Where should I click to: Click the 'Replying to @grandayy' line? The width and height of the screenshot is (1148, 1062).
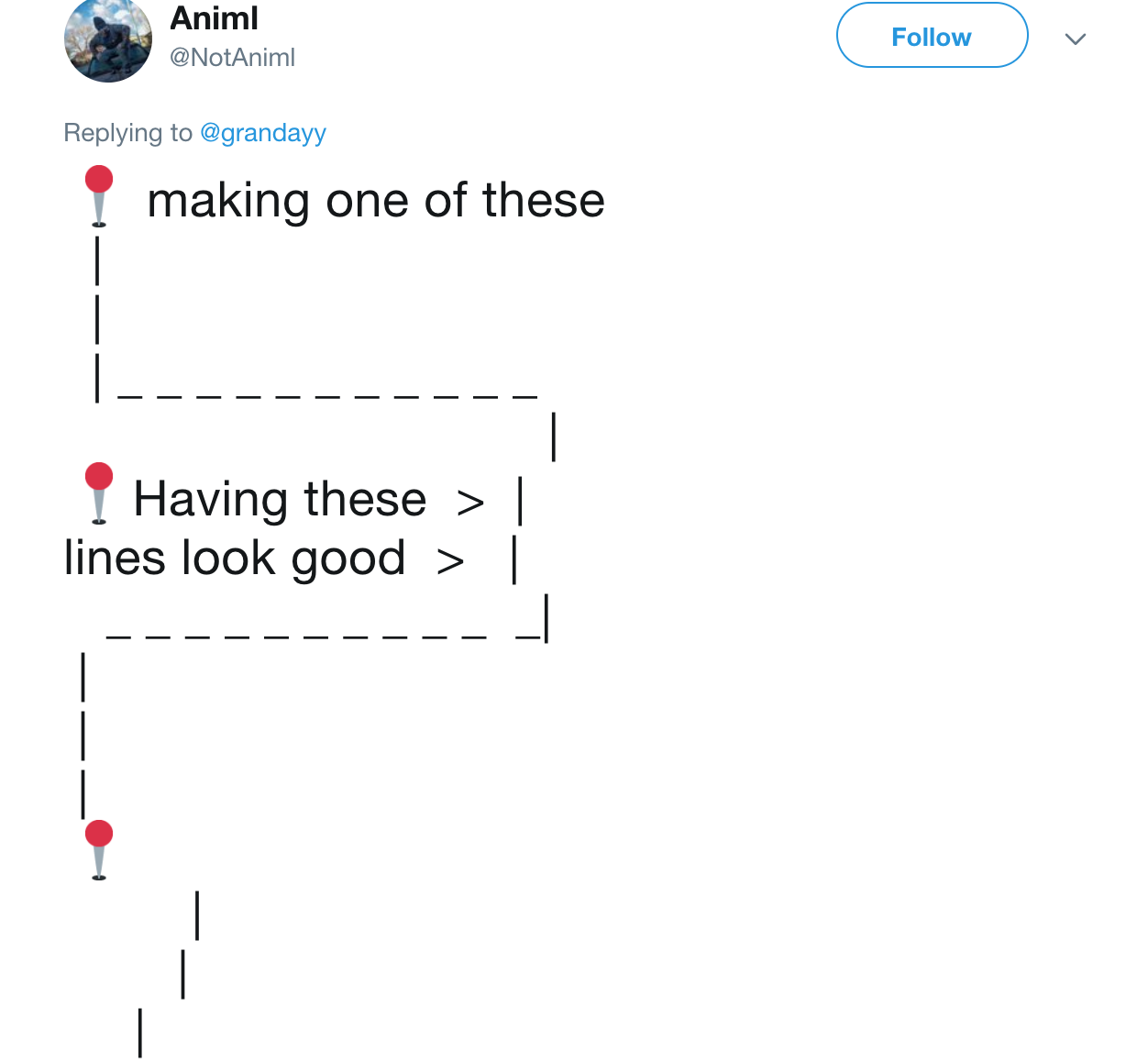[194, 133]
